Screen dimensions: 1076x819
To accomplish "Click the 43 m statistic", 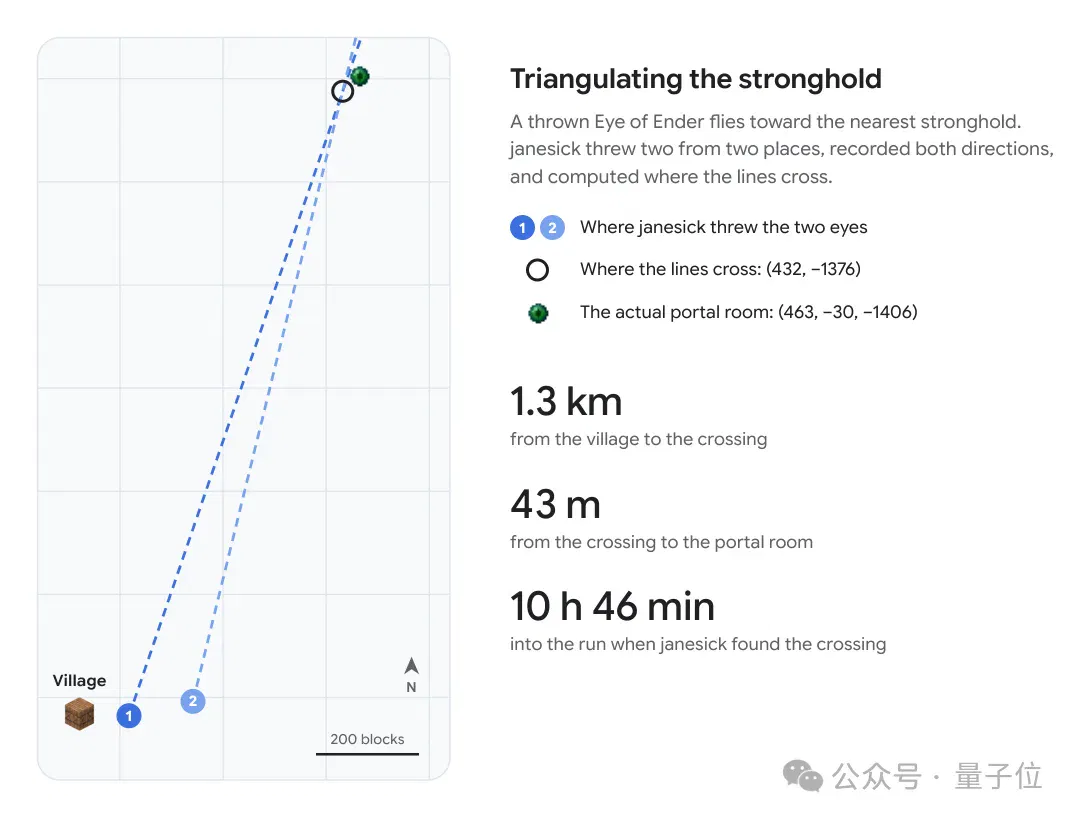I will (x=555, y=505).
